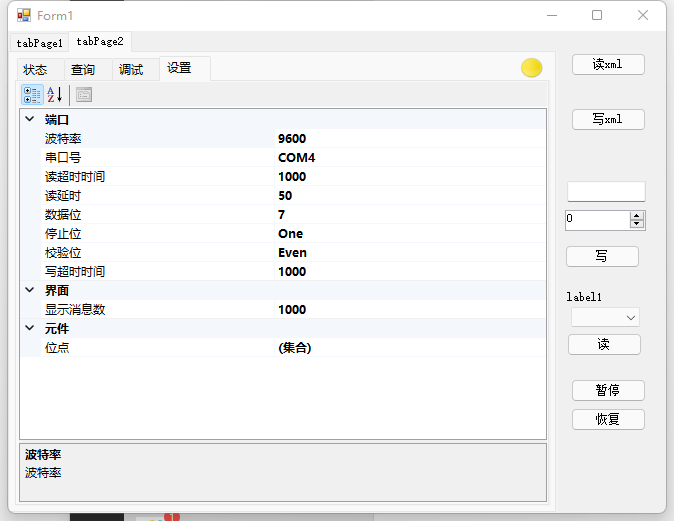Screen dimensions: 674x521
Task: Switch property grid to categorized view
Action: [x=32, y=95]
